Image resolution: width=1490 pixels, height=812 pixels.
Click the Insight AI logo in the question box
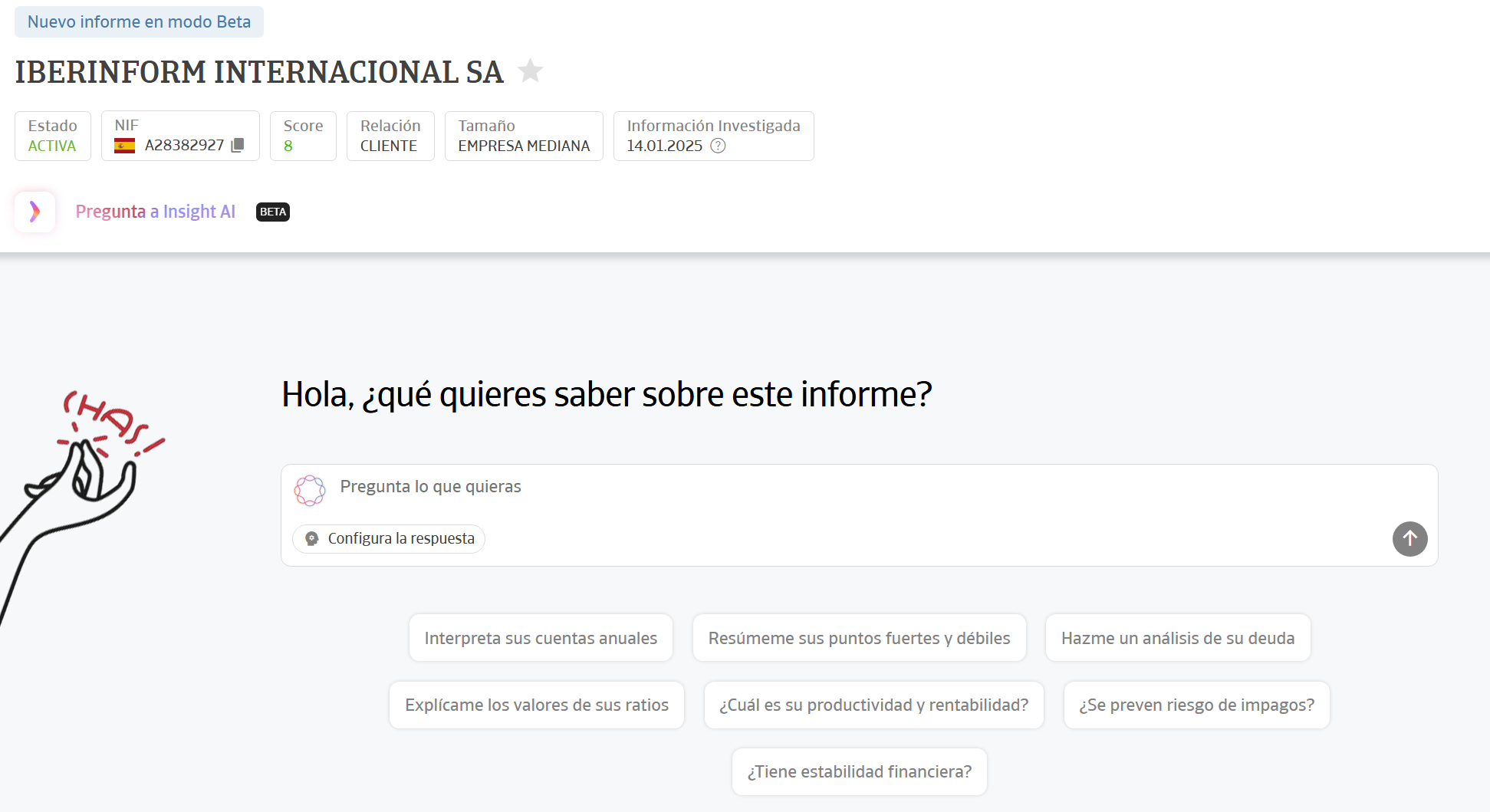[x=309, y=489]
